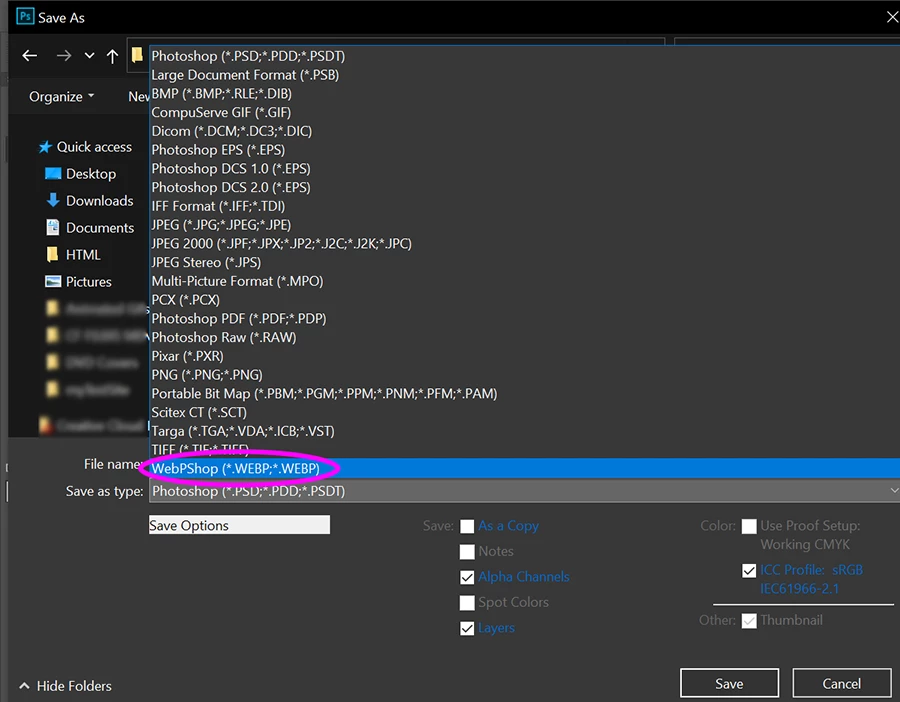This screenshot has width=900, height=702.
Task: Click the Back navigation arrow
Action: [29, 56]
